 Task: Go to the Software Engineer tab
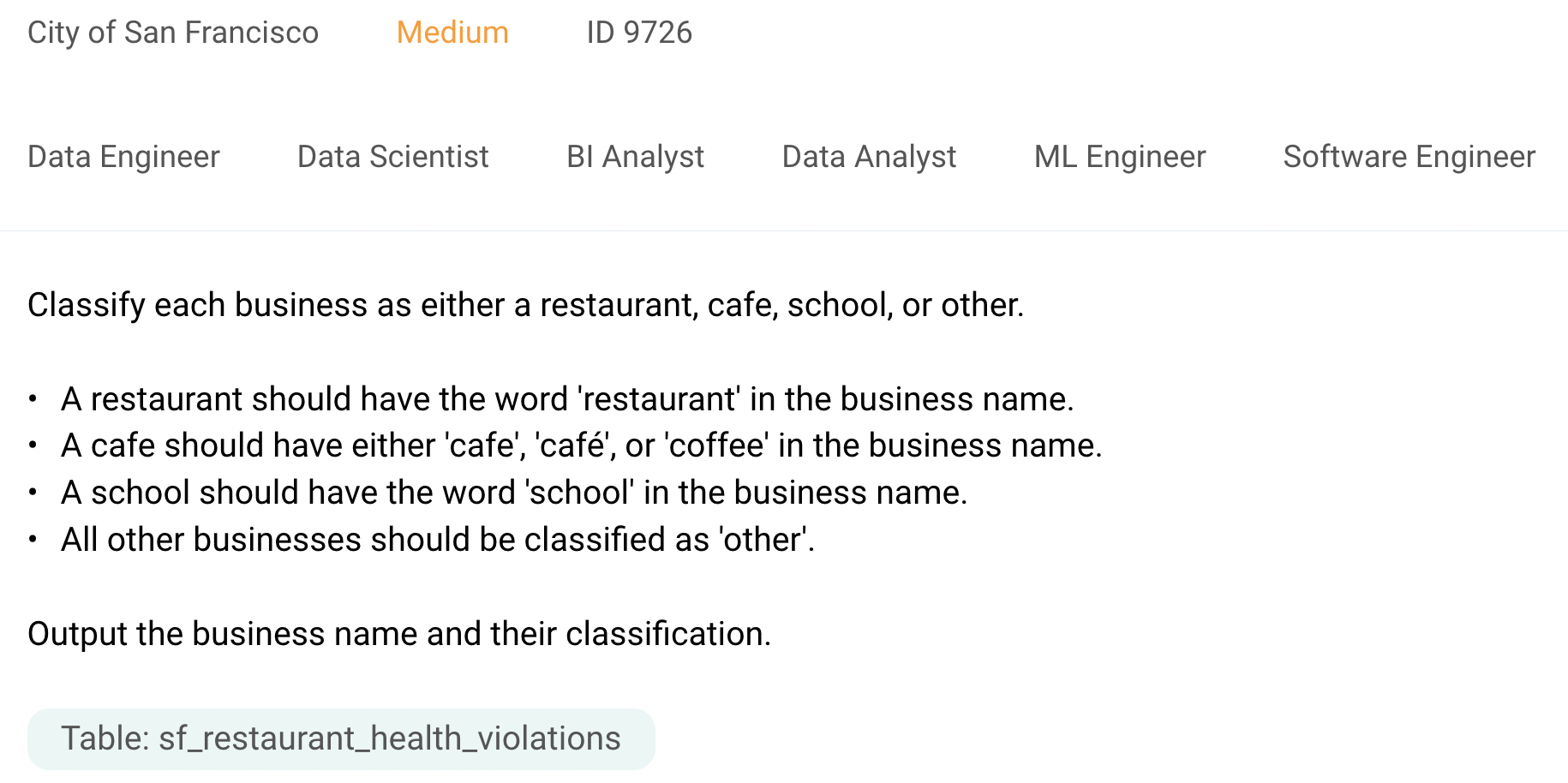1409,157
